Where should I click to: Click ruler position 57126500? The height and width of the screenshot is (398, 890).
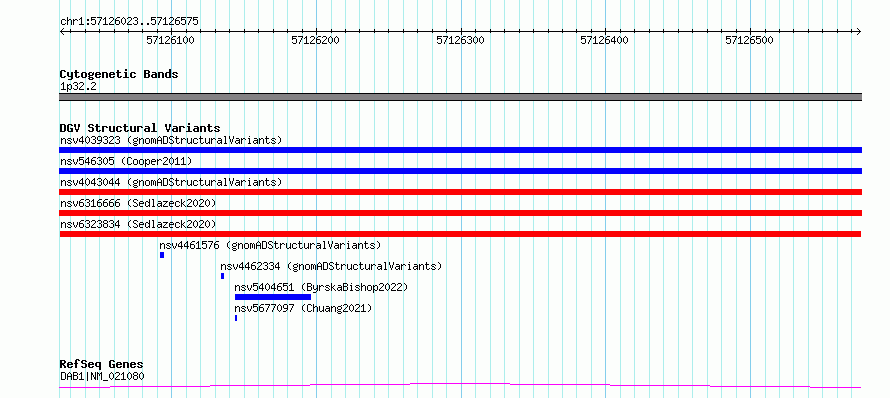point(750,40)
